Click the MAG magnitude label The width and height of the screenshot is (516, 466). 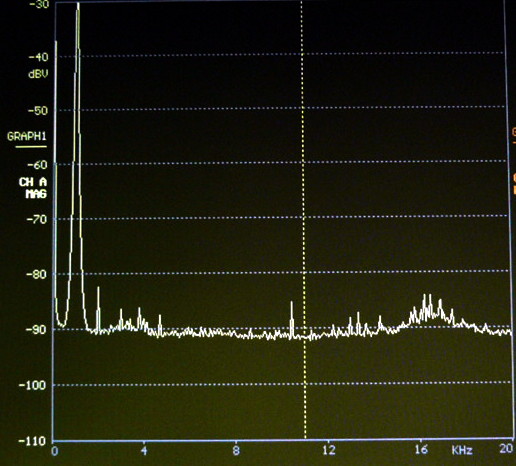pyautogui.click(x=36, y=194)
